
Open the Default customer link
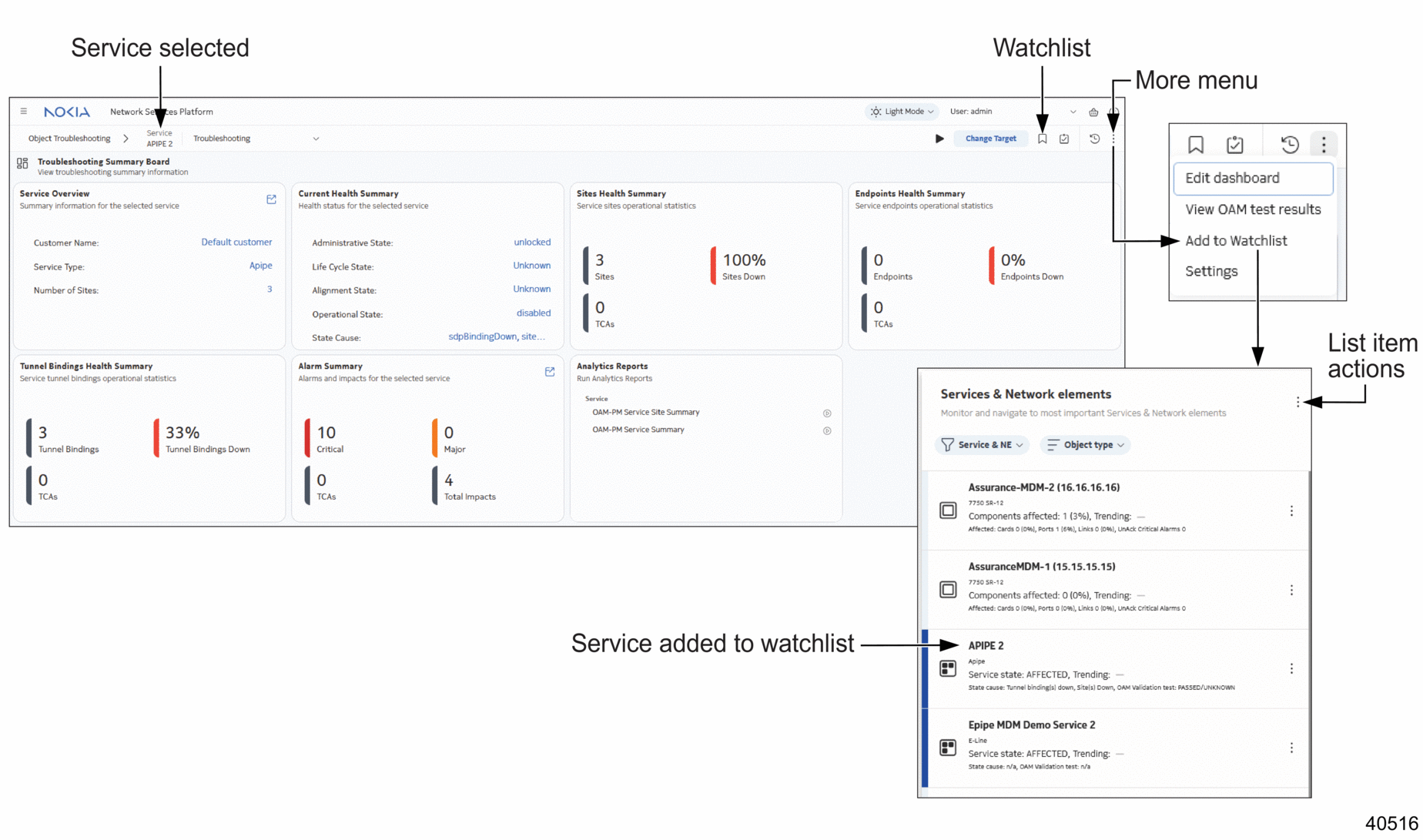tap(237, 242)
